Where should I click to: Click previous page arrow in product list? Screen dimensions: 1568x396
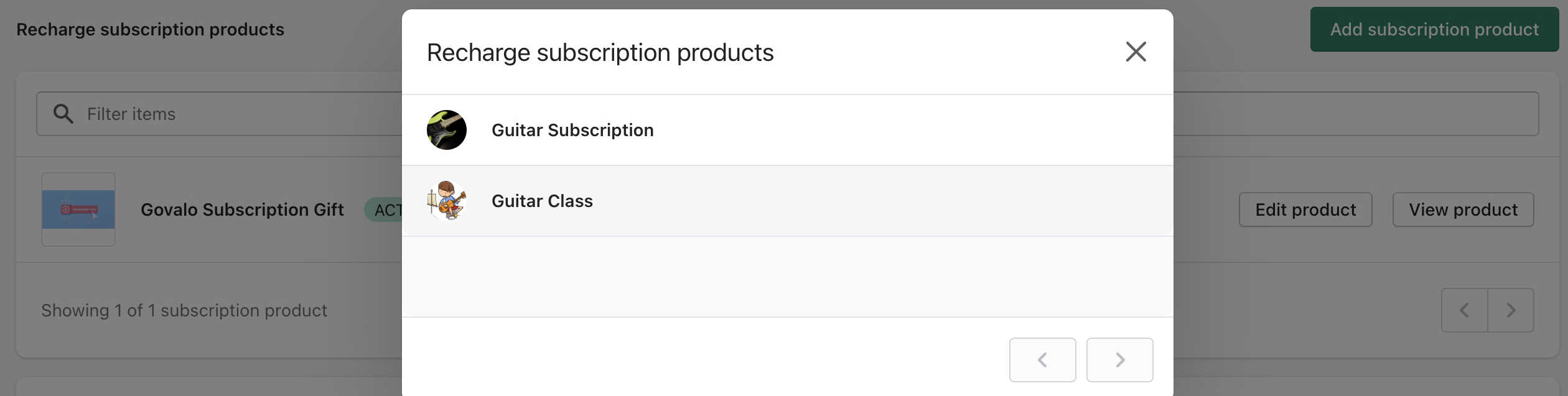(1464, 310)
